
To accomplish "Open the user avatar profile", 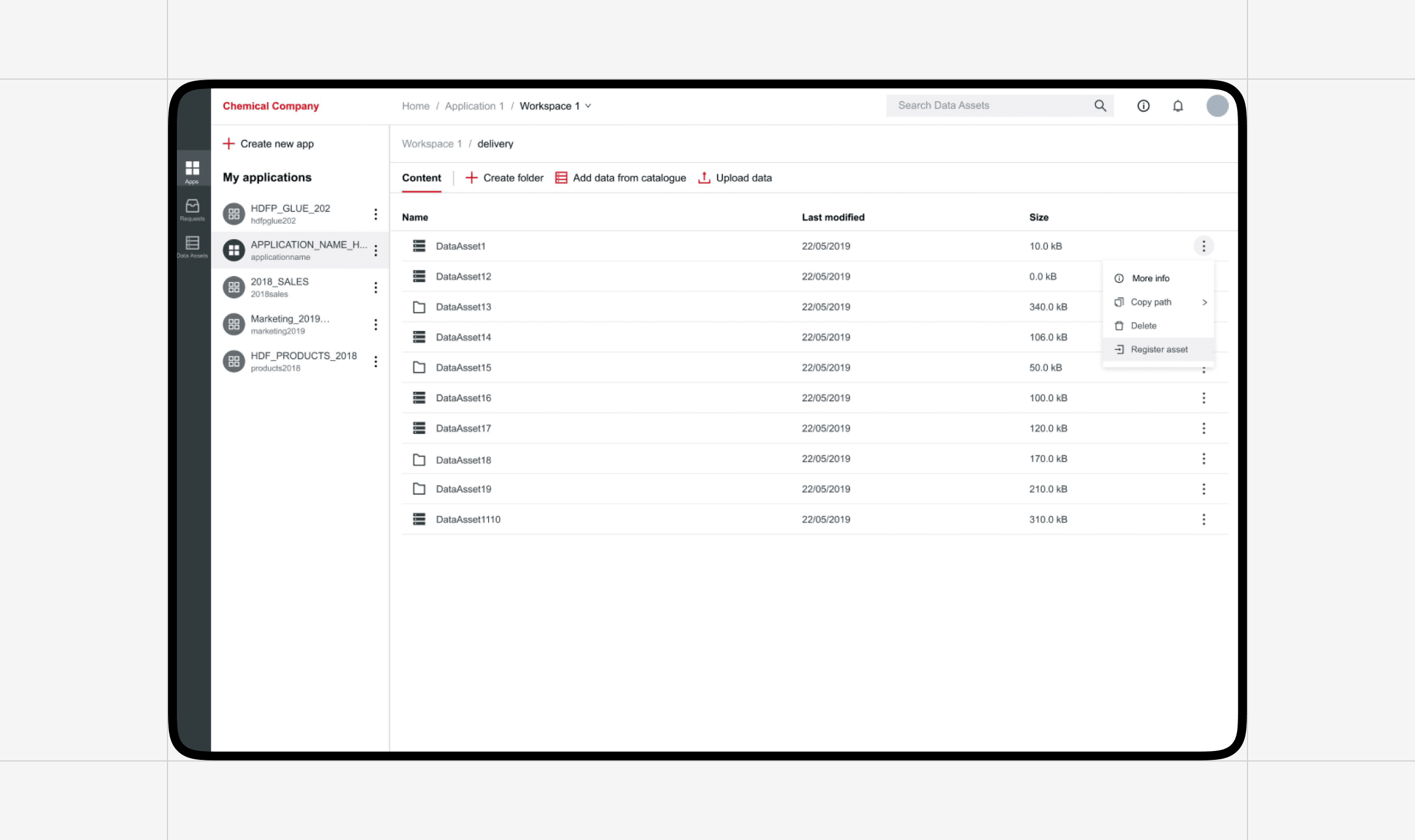I will click(x=1217, y=106).
